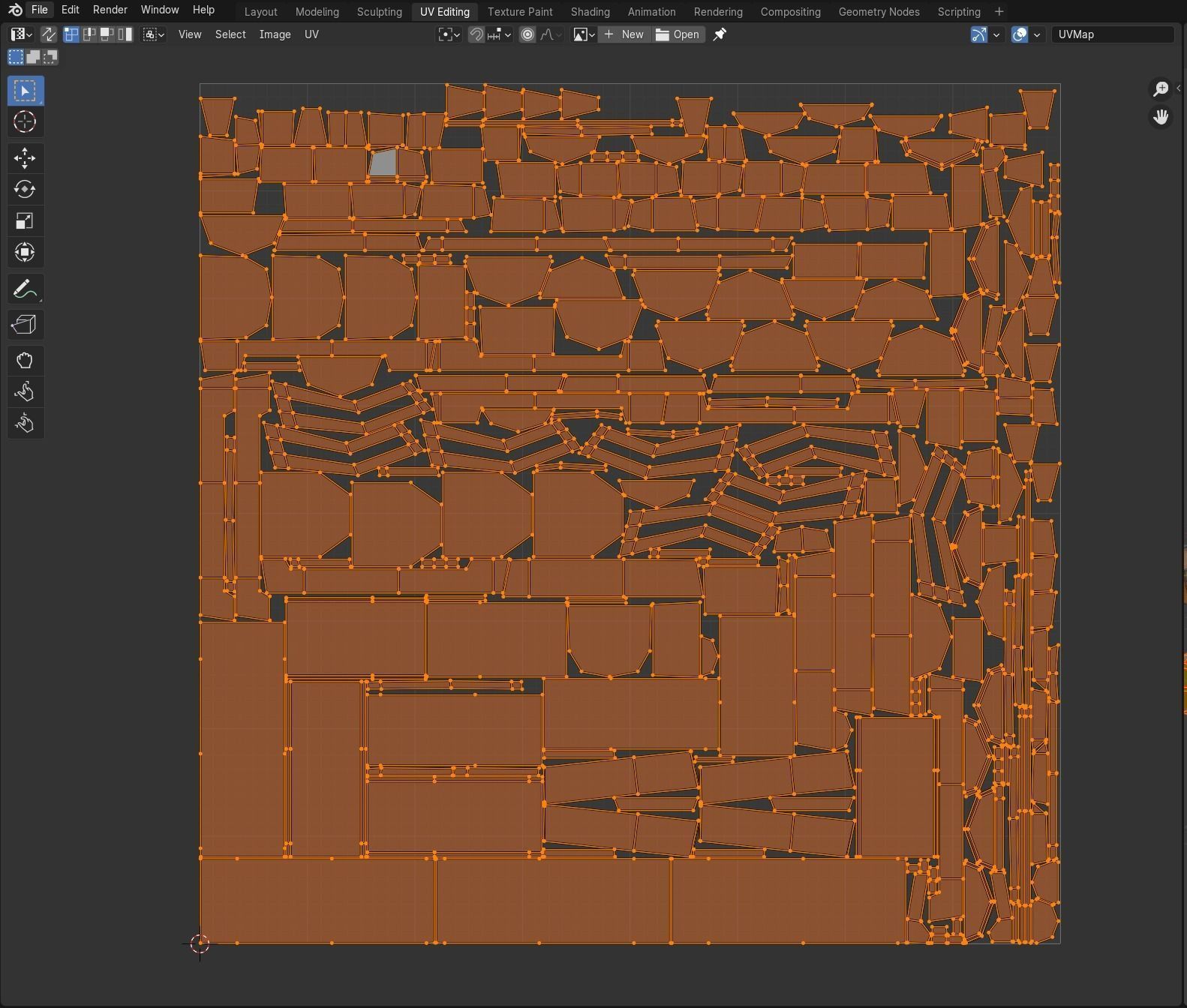Open the Select menu

pos(230,34)
